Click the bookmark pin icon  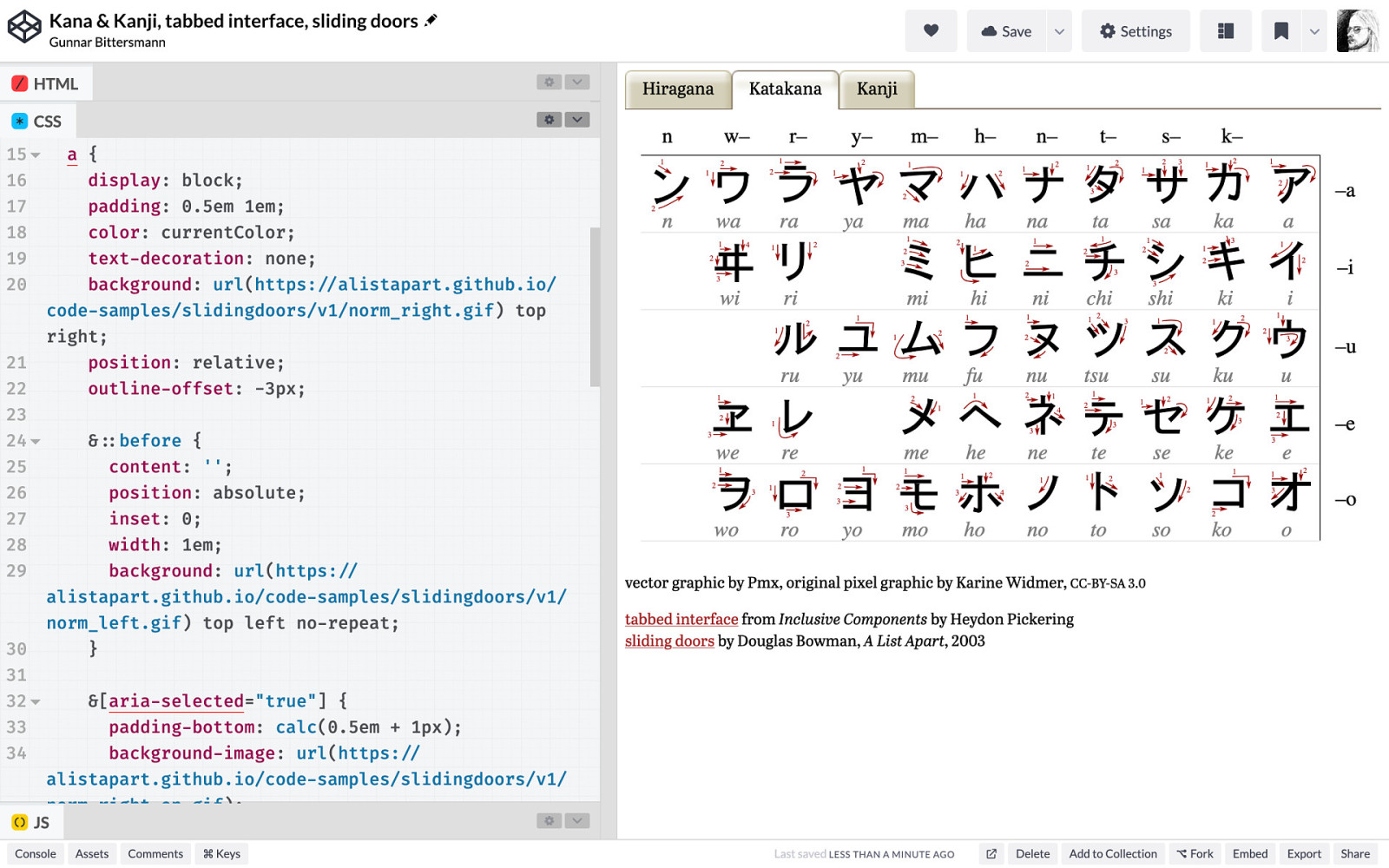(1280, 31)
